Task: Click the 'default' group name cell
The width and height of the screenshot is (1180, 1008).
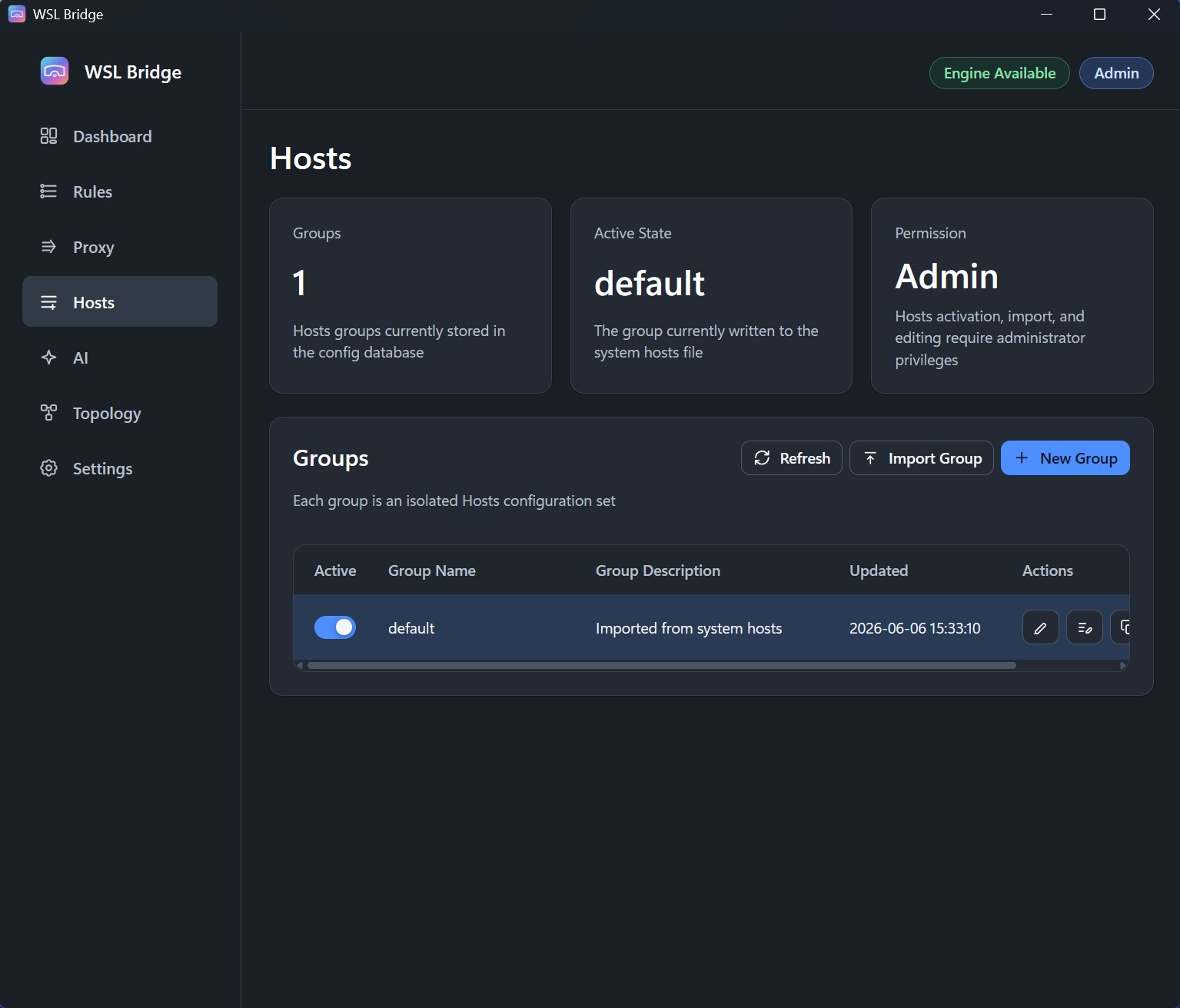Action: 411,628
